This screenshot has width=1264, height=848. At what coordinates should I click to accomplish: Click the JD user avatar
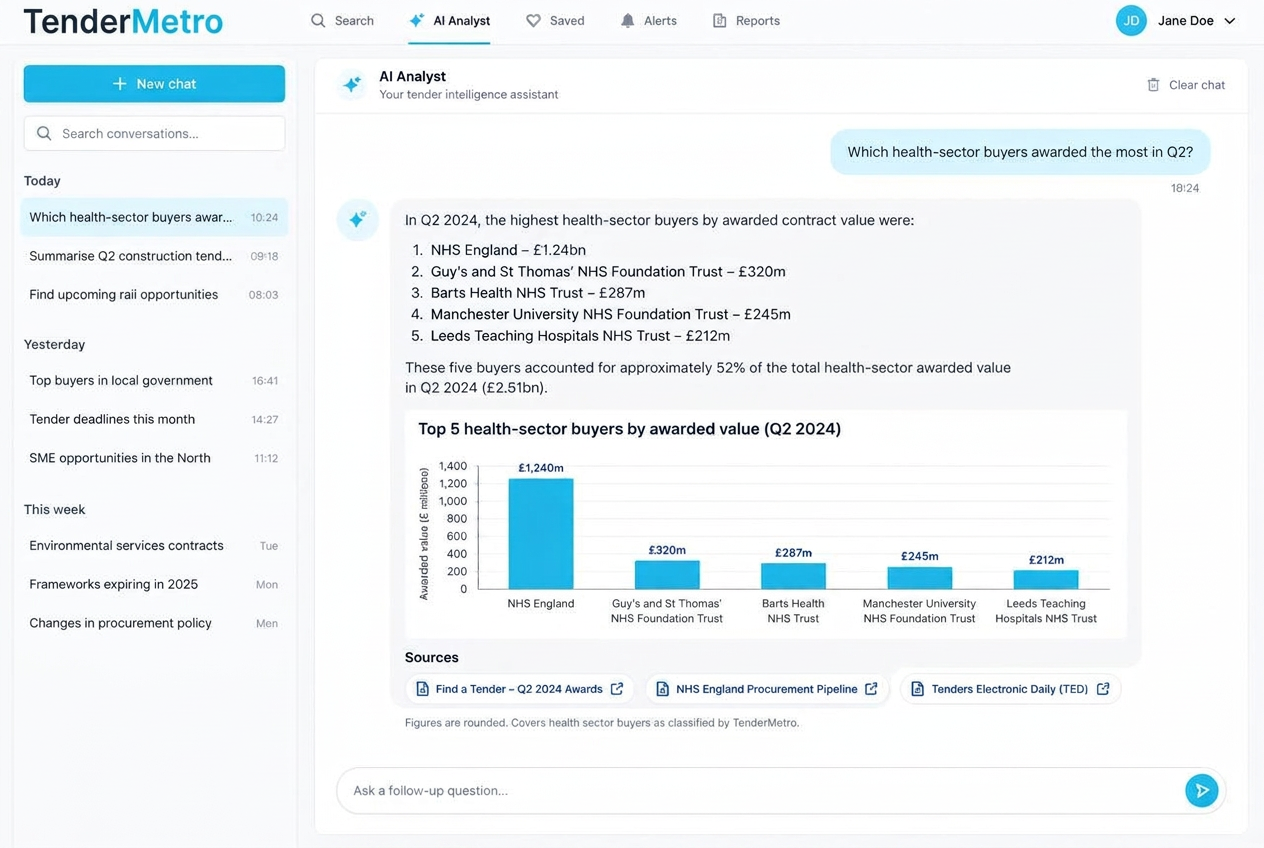[1131, 21]
